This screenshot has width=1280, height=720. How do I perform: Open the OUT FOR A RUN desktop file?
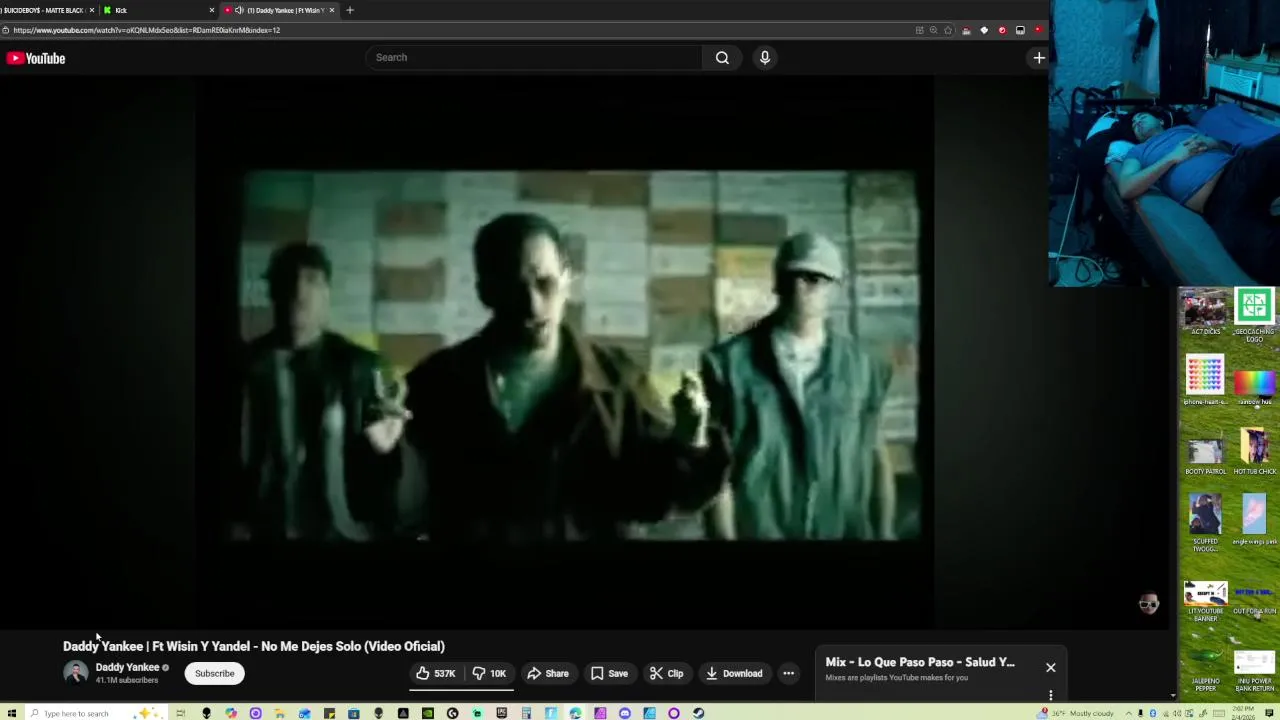(x=1254, y=597)
